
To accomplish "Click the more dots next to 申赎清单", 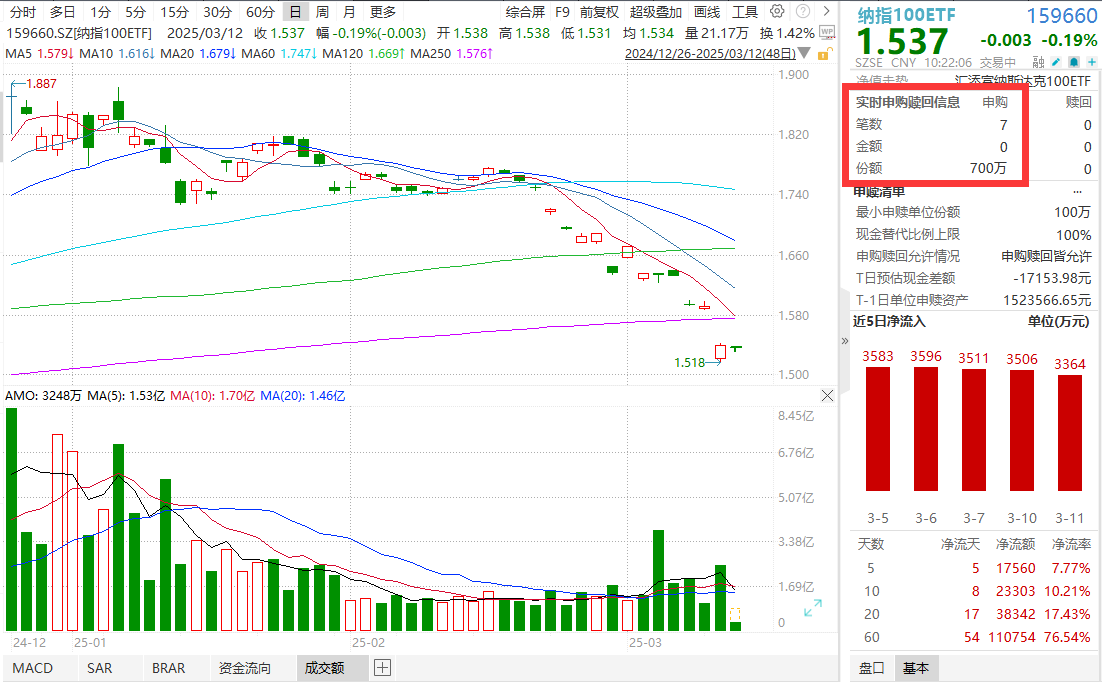I will 1077,190.
